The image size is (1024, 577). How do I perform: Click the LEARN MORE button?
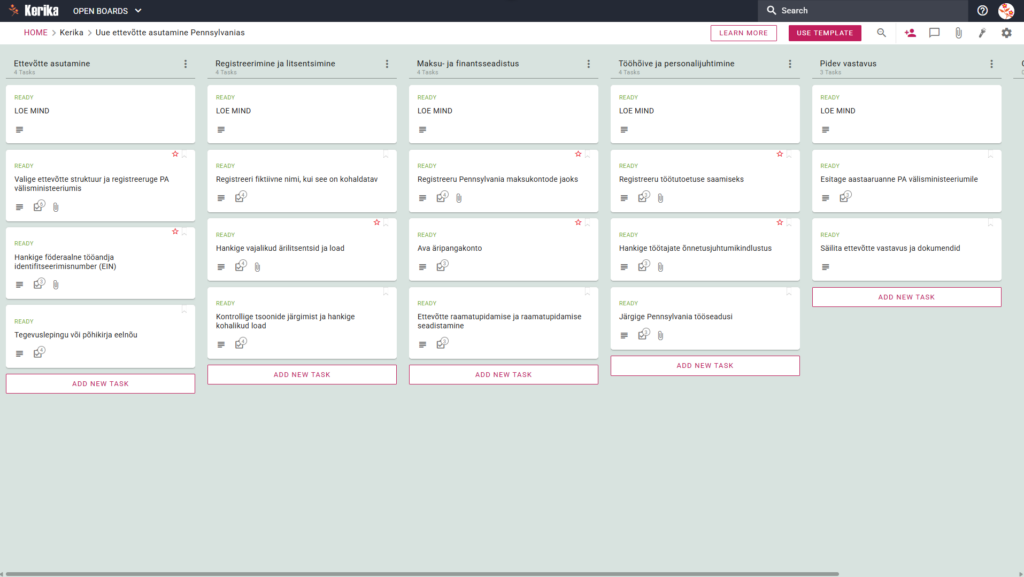tap(743, 33)
